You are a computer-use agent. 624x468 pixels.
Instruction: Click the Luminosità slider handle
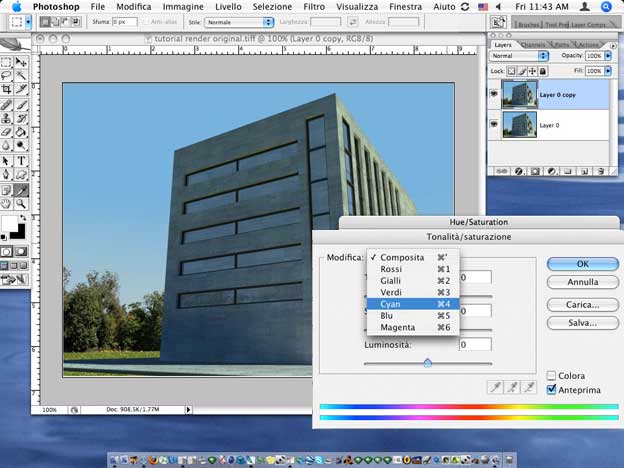click(427, 363)
